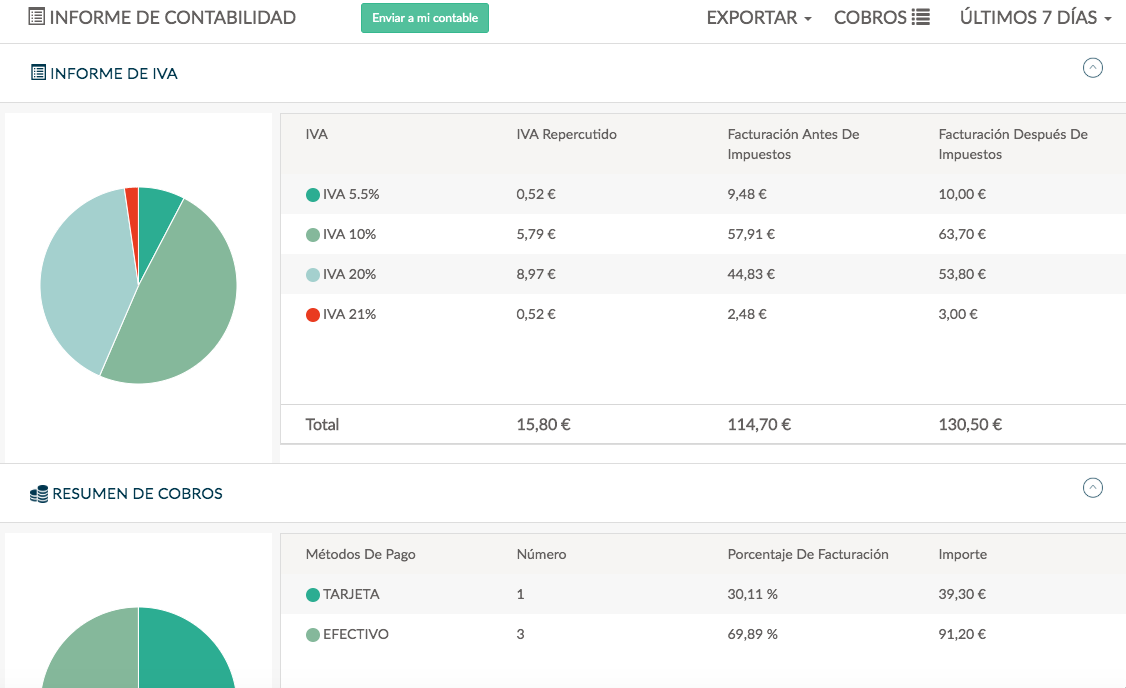Click the Tarjeta payment legend dot
The height and width of the screenshot is (688, 1126).
point(313,595)
